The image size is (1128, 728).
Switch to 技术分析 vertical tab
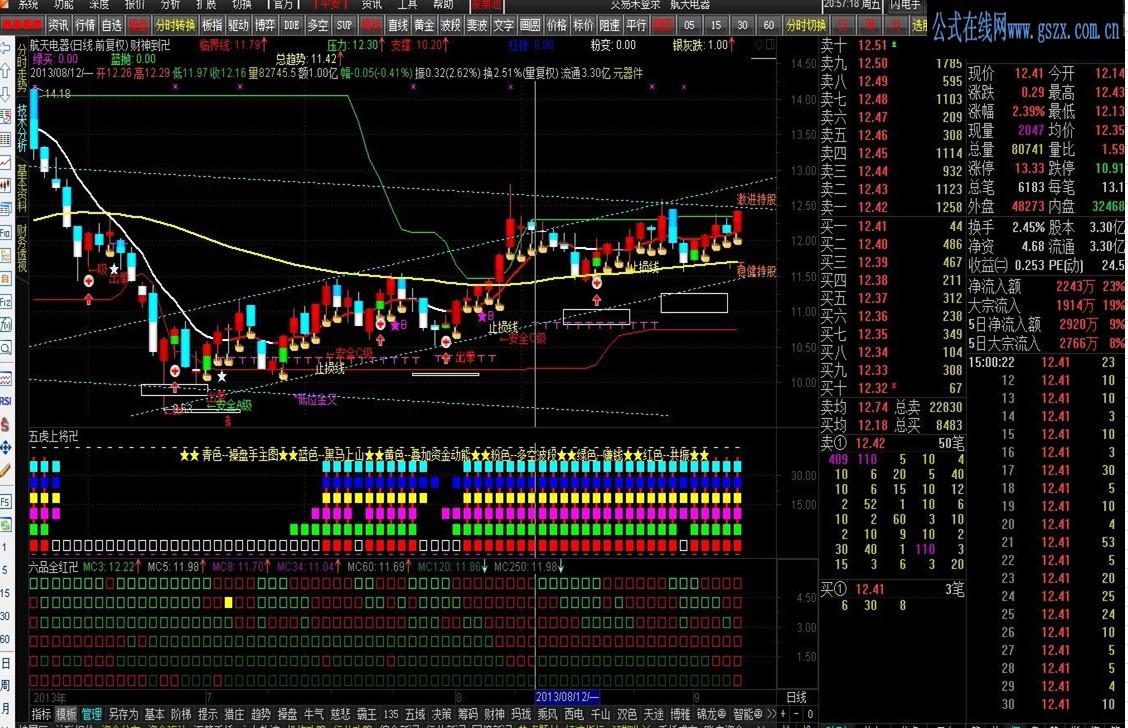pyautogui.click(x=22, y=128)
